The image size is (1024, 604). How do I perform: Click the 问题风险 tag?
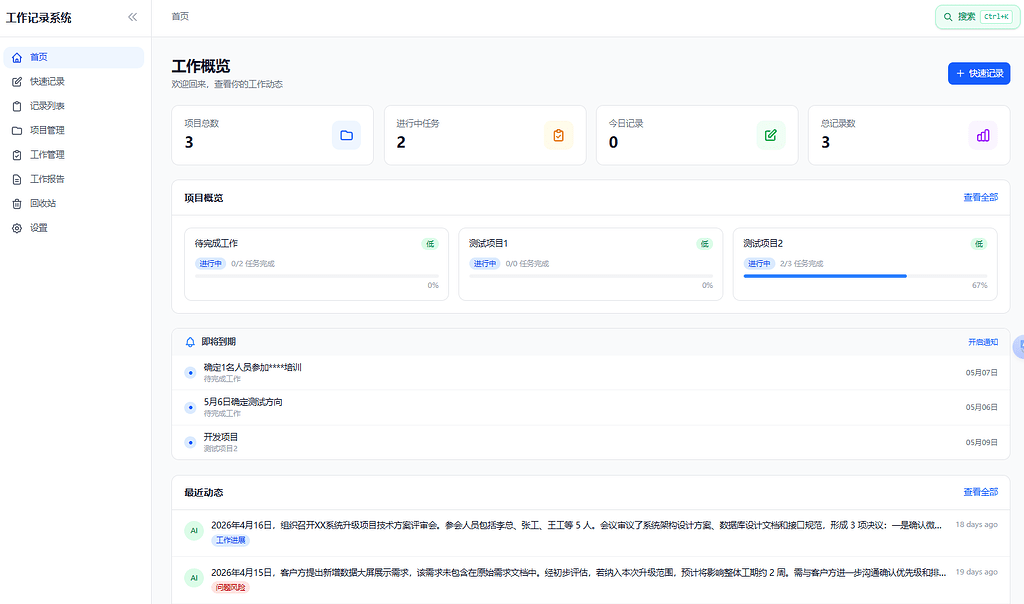coord(231,588)
